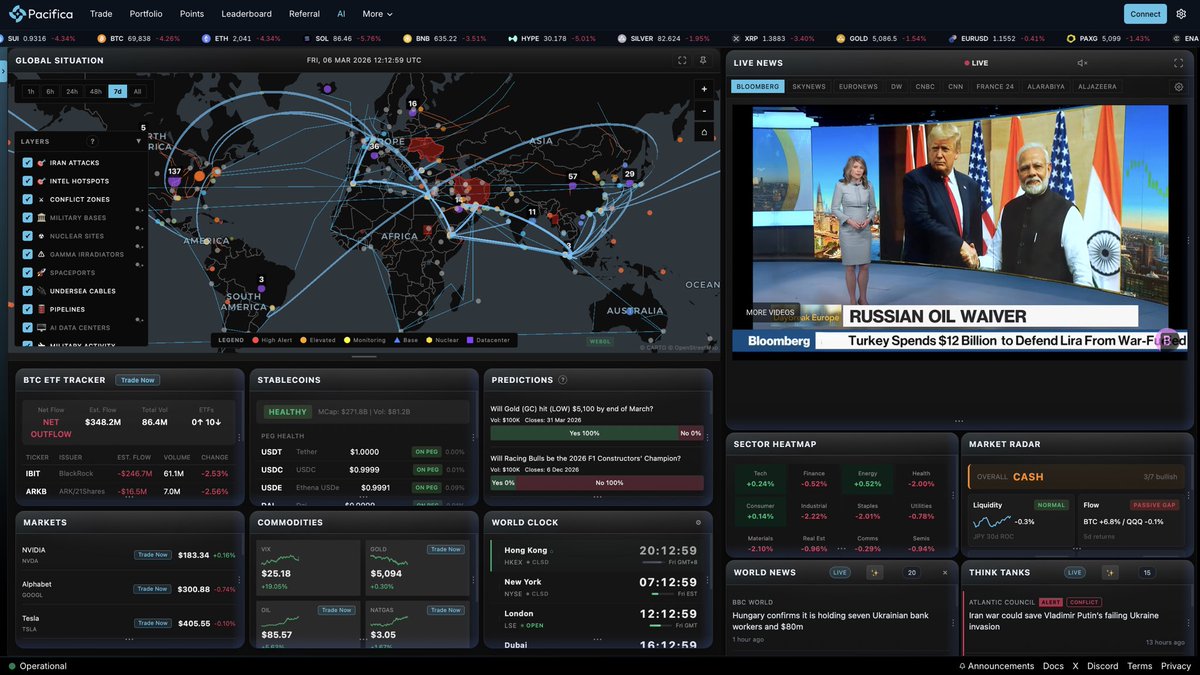Viewport: 1200px width, 675px height.
Task: Open World Clock settings gear
Action: coord(698,522)
